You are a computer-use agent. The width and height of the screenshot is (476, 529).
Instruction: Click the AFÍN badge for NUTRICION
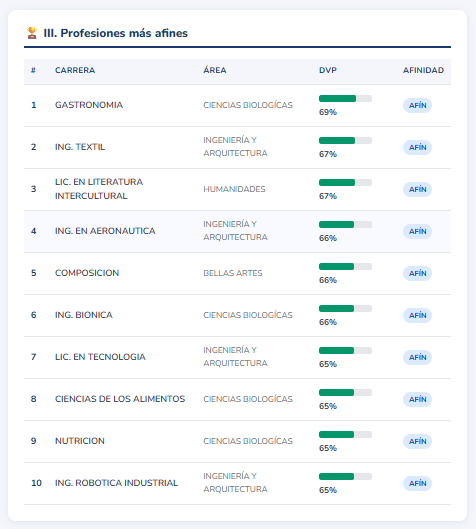point(417,442)
